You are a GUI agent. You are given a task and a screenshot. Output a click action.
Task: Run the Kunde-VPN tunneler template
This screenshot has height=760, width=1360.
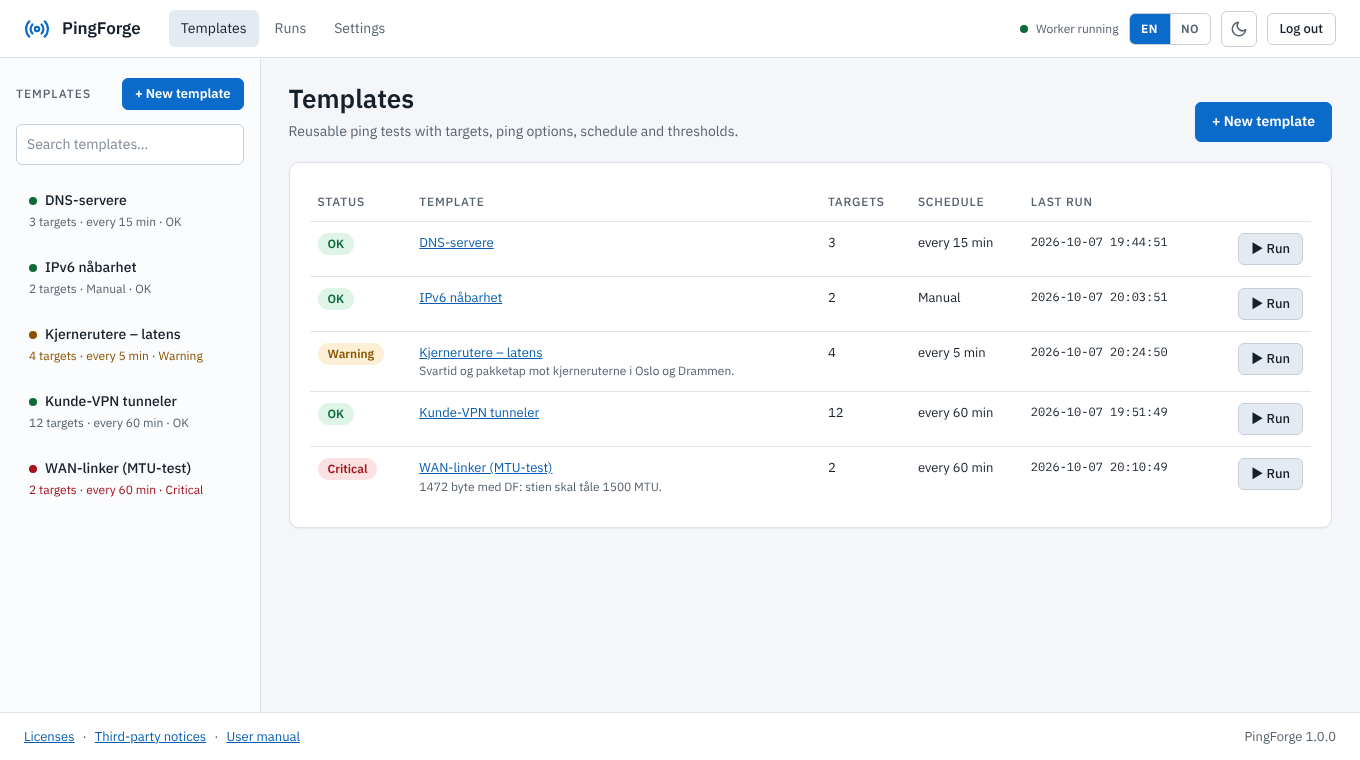click(1270, 419)
